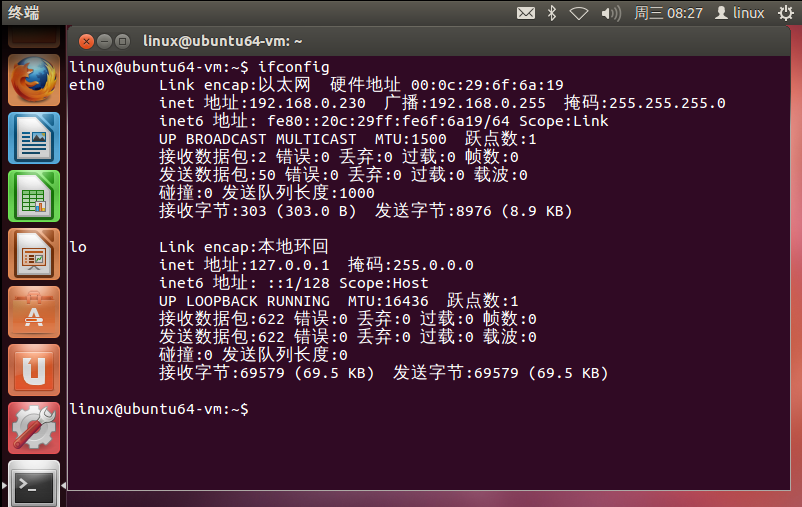Open LibreOffice Calc spreadsheet icon
This screenshot has height=507, width=802.
[x=34, y=196]
